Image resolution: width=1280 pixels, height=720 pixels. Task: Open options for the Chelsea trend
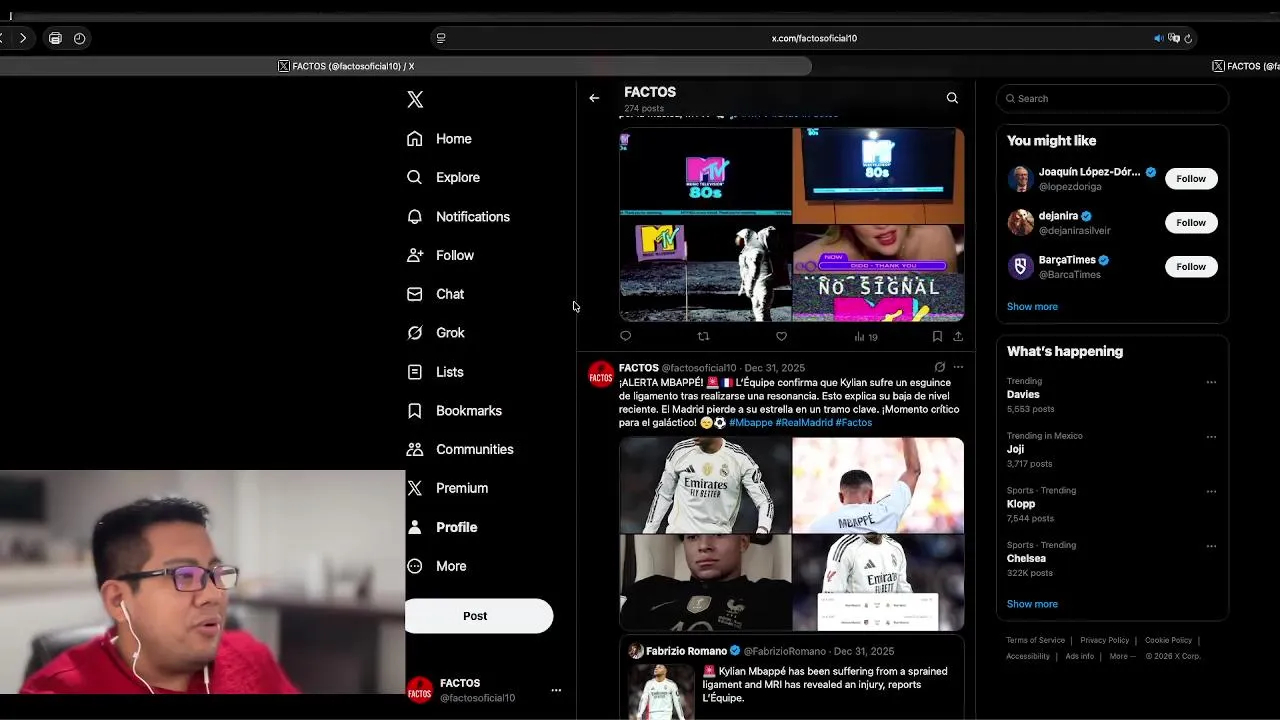[x=1211, y=546]
